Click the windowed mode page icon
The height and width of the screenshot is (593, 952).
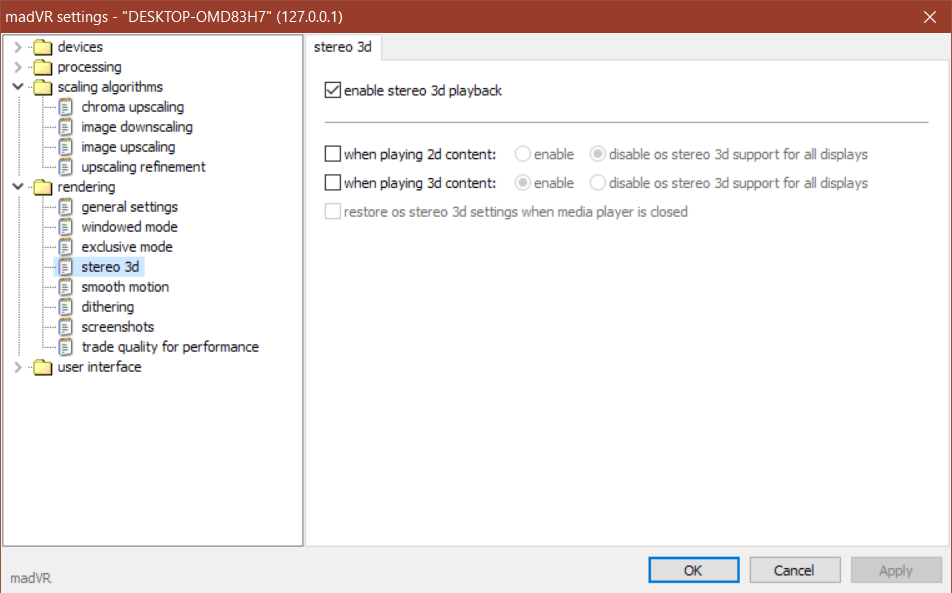(x=66, y=227)
